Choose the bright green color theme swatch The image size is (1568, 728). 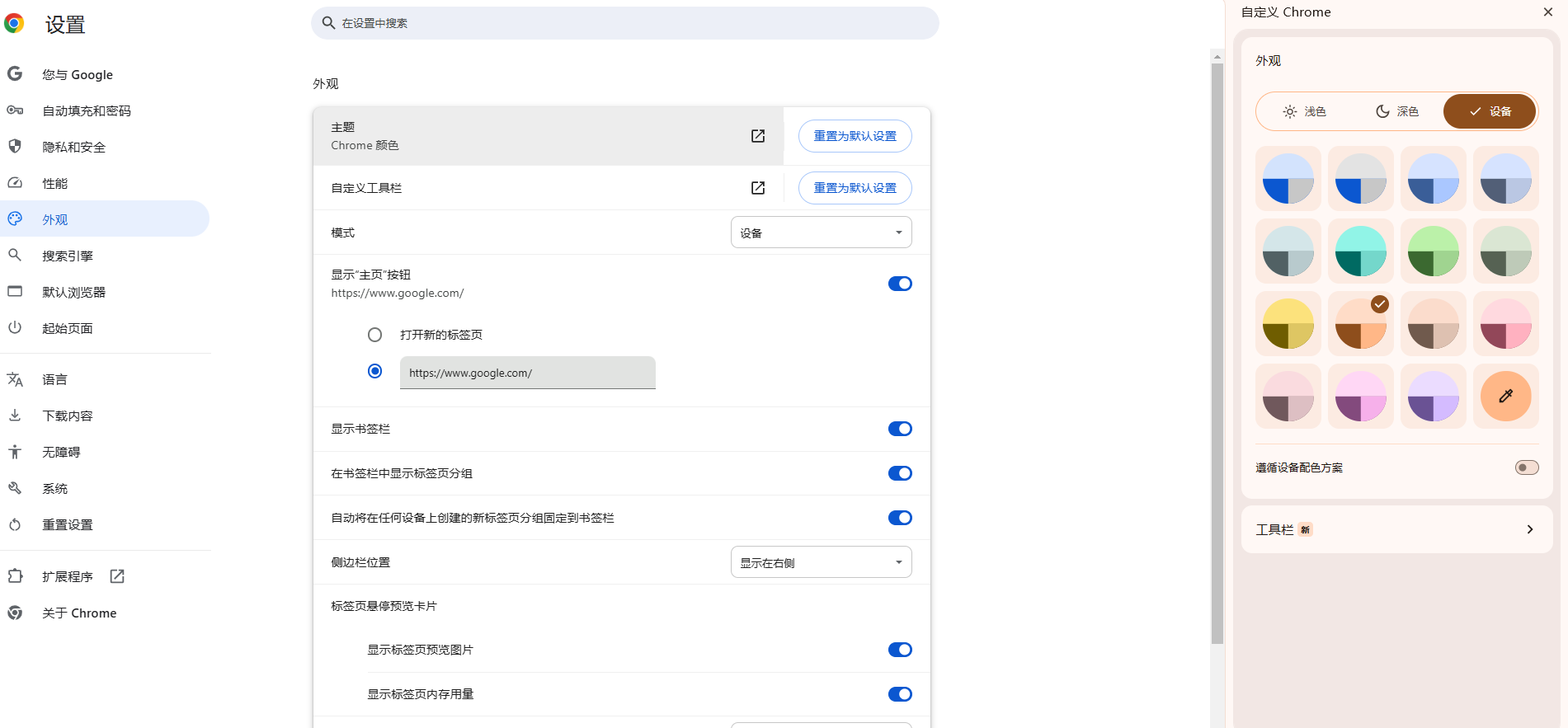pyautogui.click(x=1434, y=251)
